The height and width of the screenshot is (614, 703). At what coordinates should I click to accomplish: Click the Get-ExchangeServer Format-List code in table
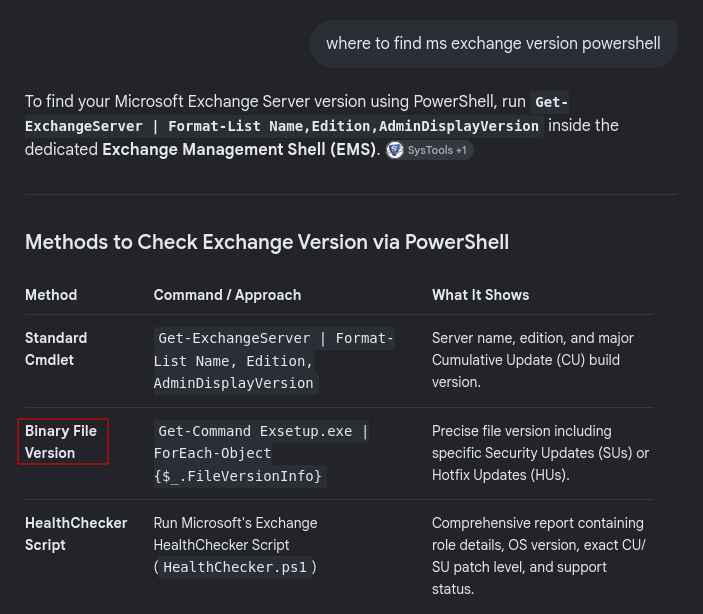[274, 361]
